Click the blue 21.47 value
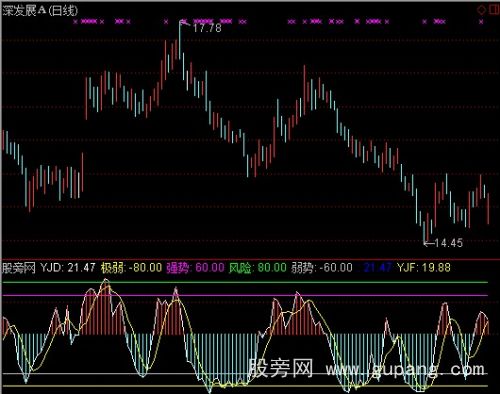500x394 pixels. pyautogui.click(x=377, y=268)
